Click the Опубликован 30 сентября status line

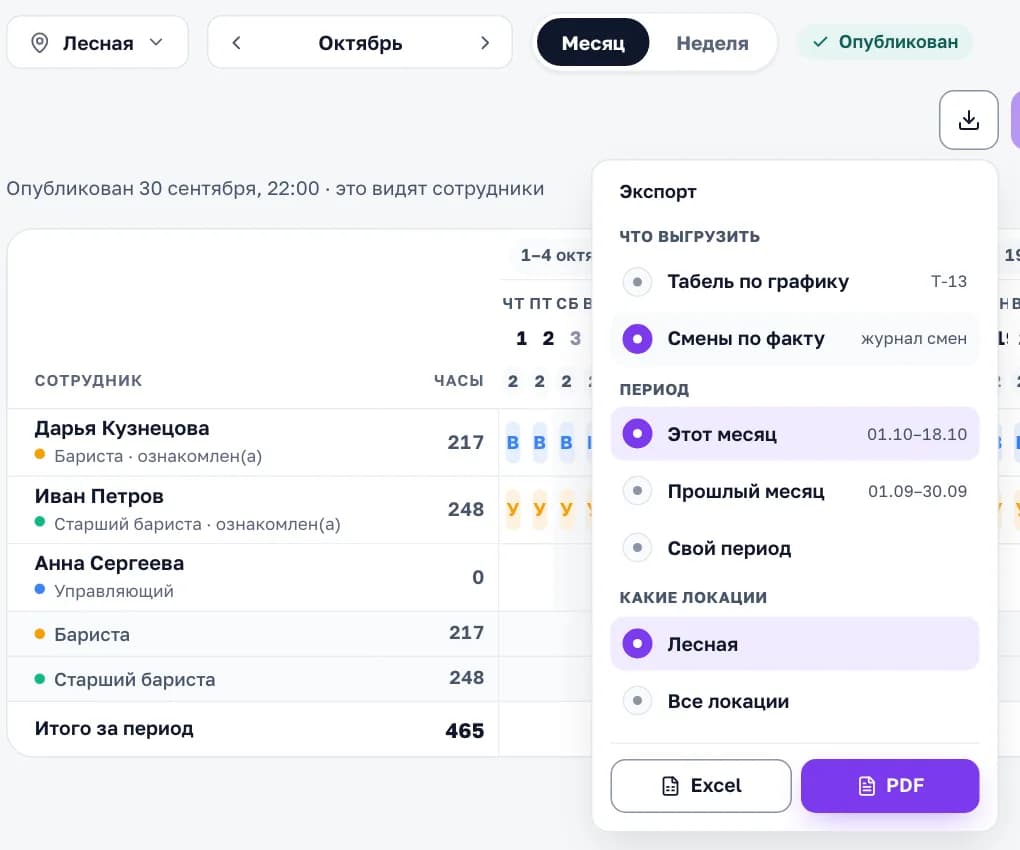[x=275, y=189]
